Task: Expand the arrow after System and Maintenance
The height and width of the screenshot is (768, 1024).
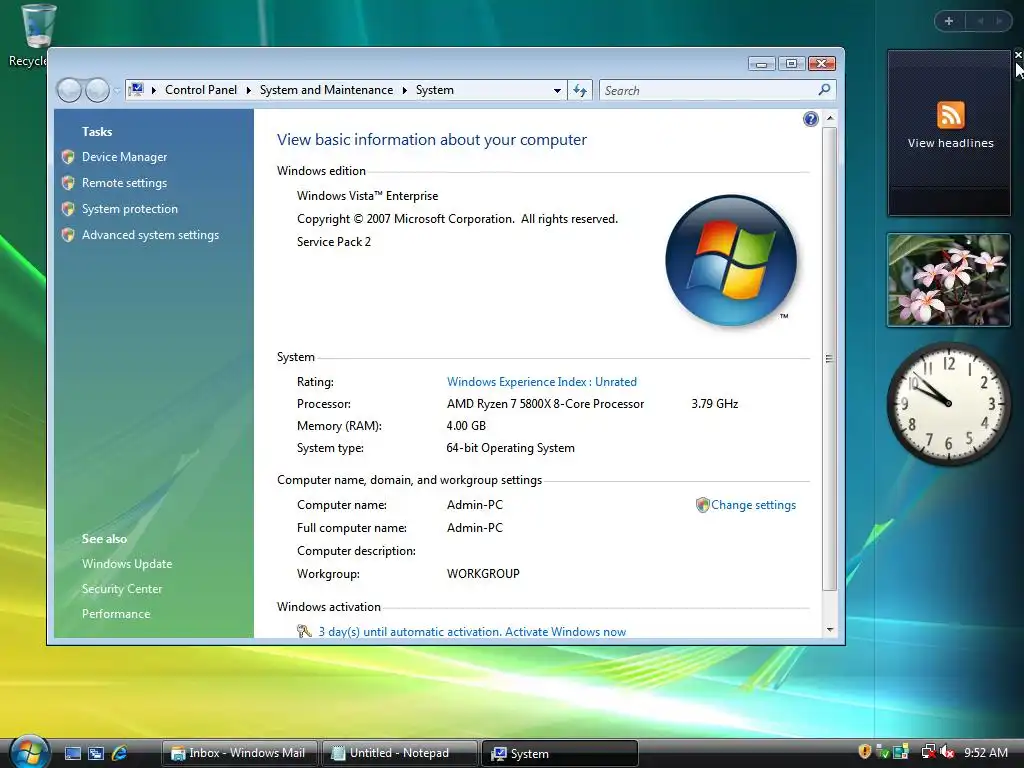Action: pyautogui.click(x=404, y=90)
